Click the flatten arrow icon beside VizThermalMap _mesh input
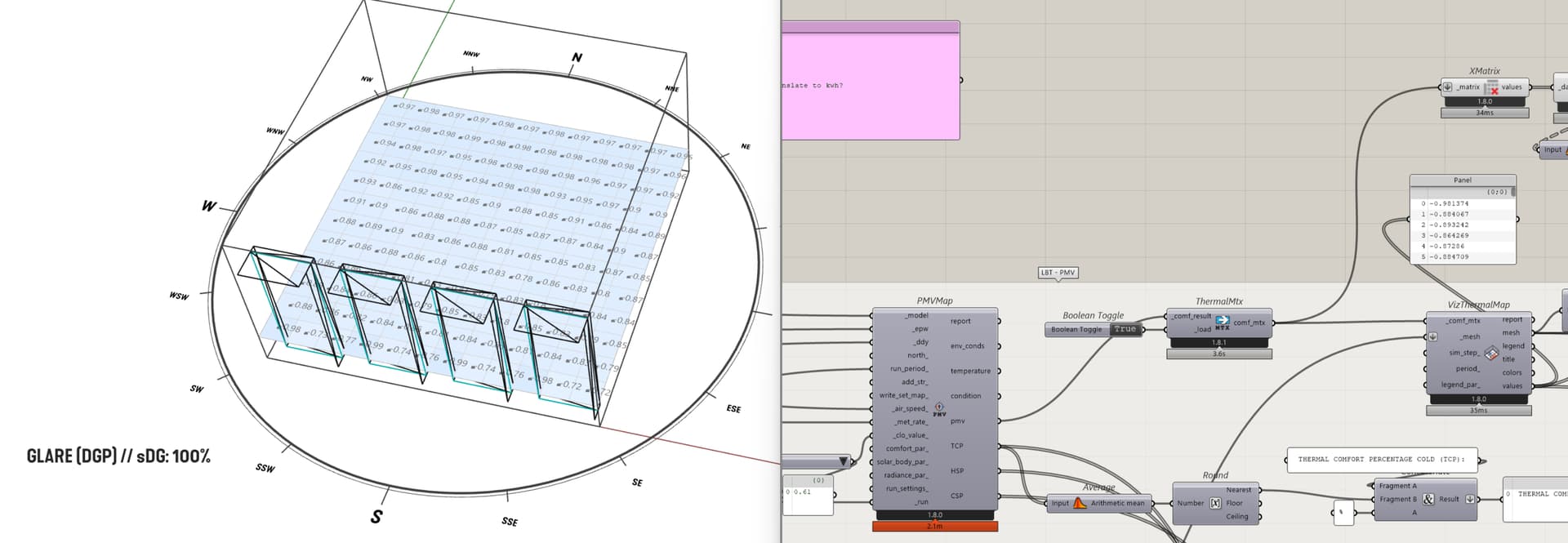The width and height of the screenshot is (1568, 543). (x=1432, y=336)
